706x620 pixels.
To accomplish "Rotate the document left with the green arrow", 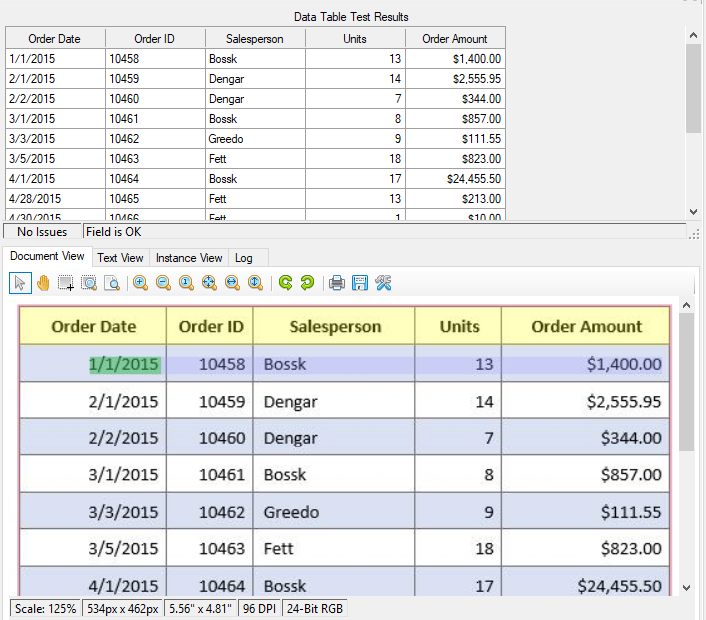I will point(285,283).
